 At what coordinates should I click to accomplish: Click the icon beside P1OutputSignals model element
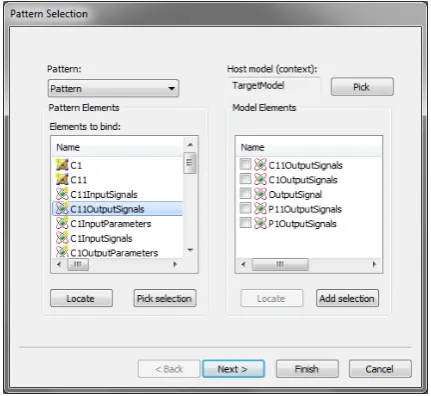click(x=260, y=223)
